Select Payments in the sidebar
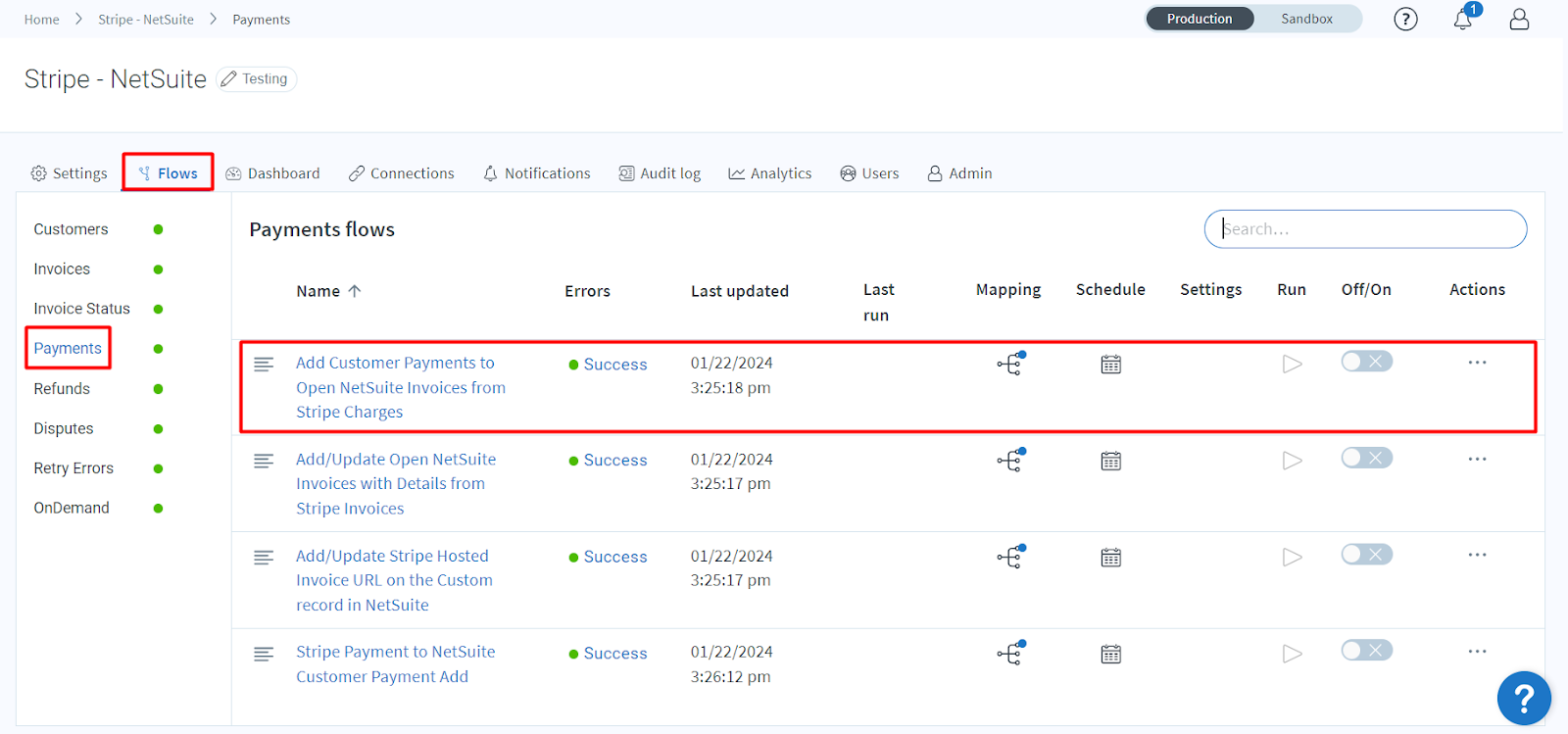This screenshot has width=1568, height=734. [68, 348]
